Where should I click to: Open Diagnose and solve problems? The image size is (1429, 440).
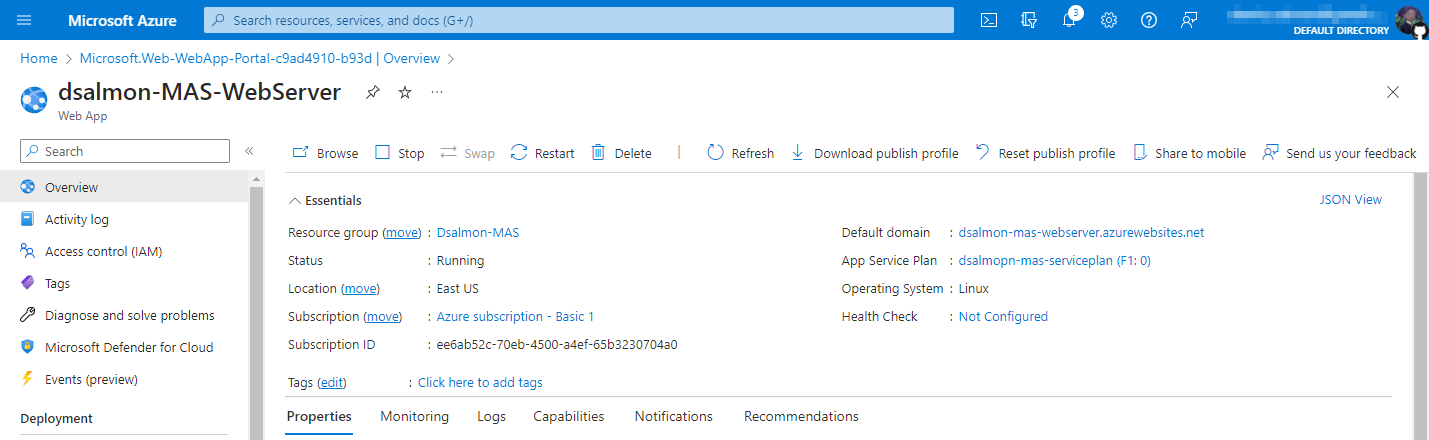click(125, 315)
